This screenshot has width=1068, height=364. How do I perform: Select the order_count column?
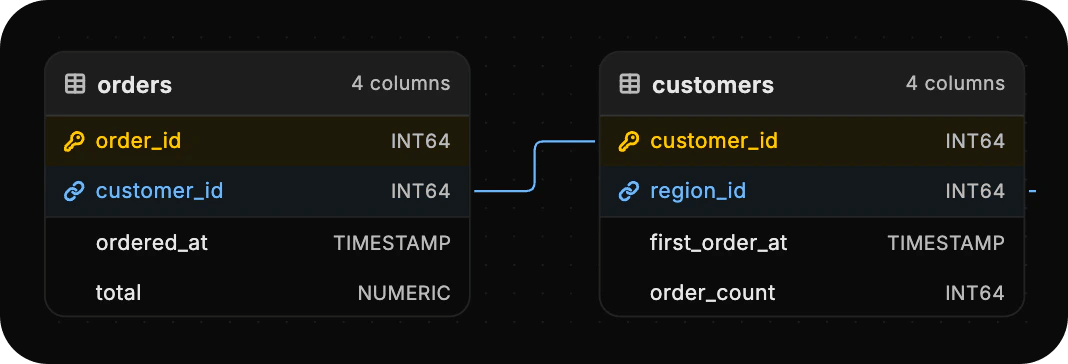[x=812, y=293]
